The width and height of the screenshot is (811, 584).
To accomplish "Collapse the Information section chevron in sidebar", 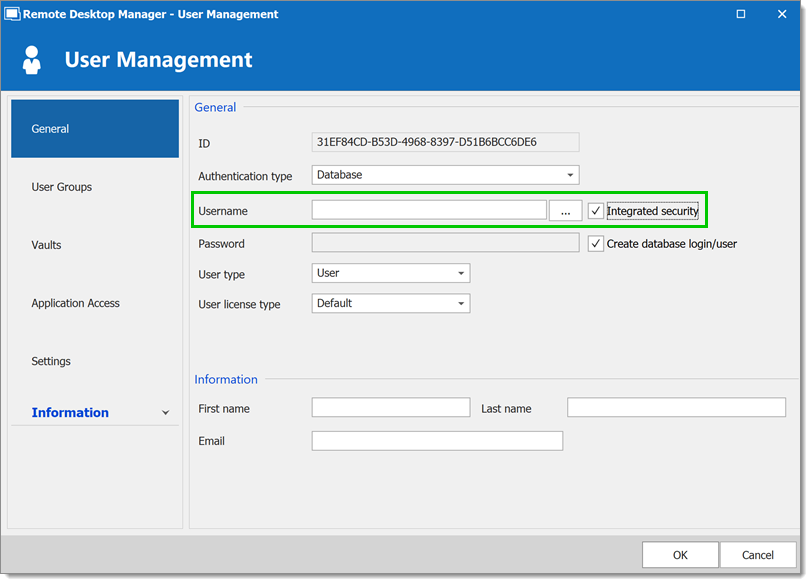I will tap(166, 413).
